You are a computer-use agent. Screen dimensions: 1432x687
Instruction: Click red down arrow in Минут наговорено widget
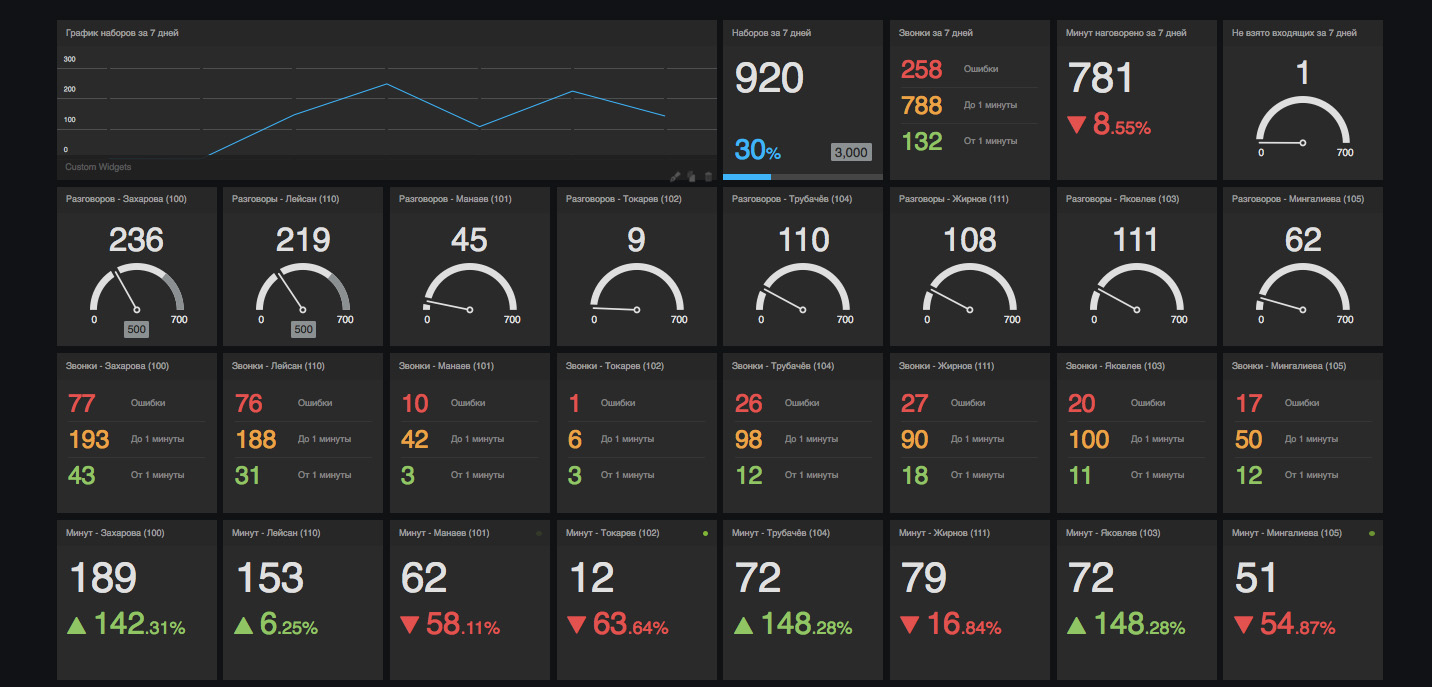(x=1076, y=125)
